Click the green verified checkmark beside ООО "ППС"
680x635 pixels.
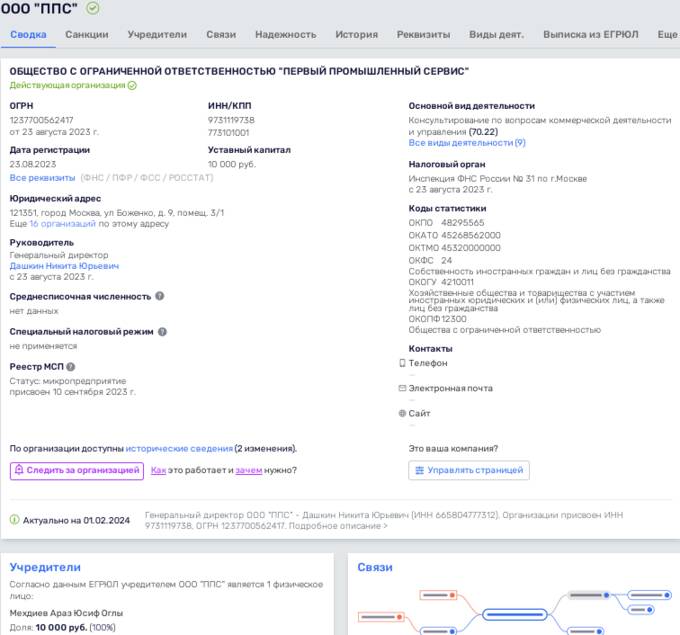(x=93, y=8)
